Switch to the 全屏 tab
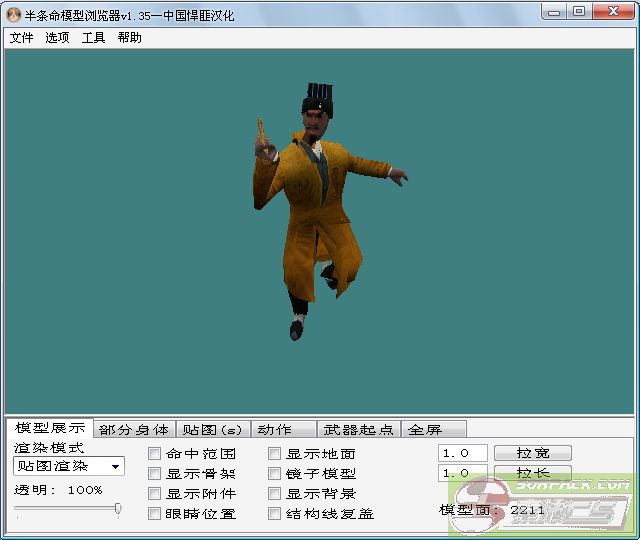This screenshot has height=540, width=640. pyautogui.click(x=424, y=430)
